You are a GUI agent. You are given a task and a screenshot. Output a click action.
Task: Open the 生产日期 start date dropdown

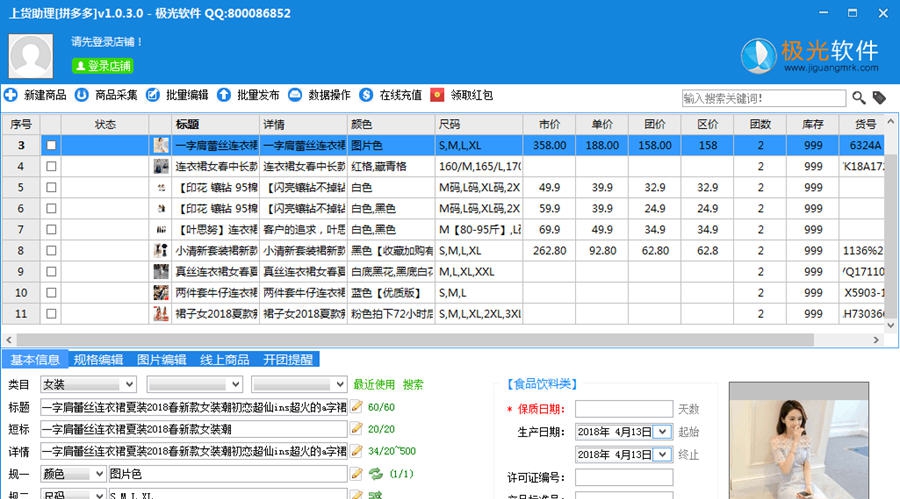pyautogui.click(x=661, y=432)
